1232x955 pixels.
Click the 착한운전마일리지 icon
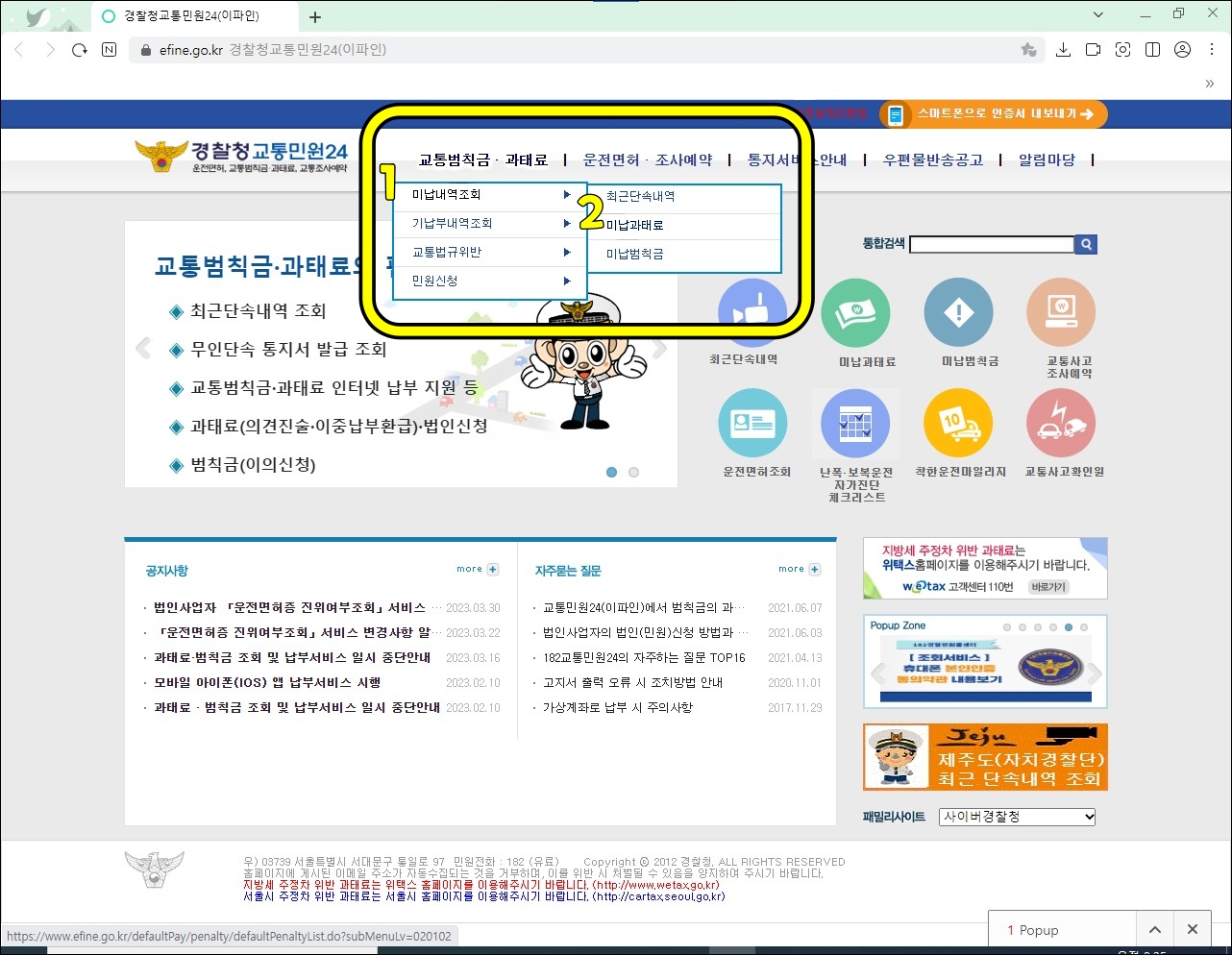958,424
